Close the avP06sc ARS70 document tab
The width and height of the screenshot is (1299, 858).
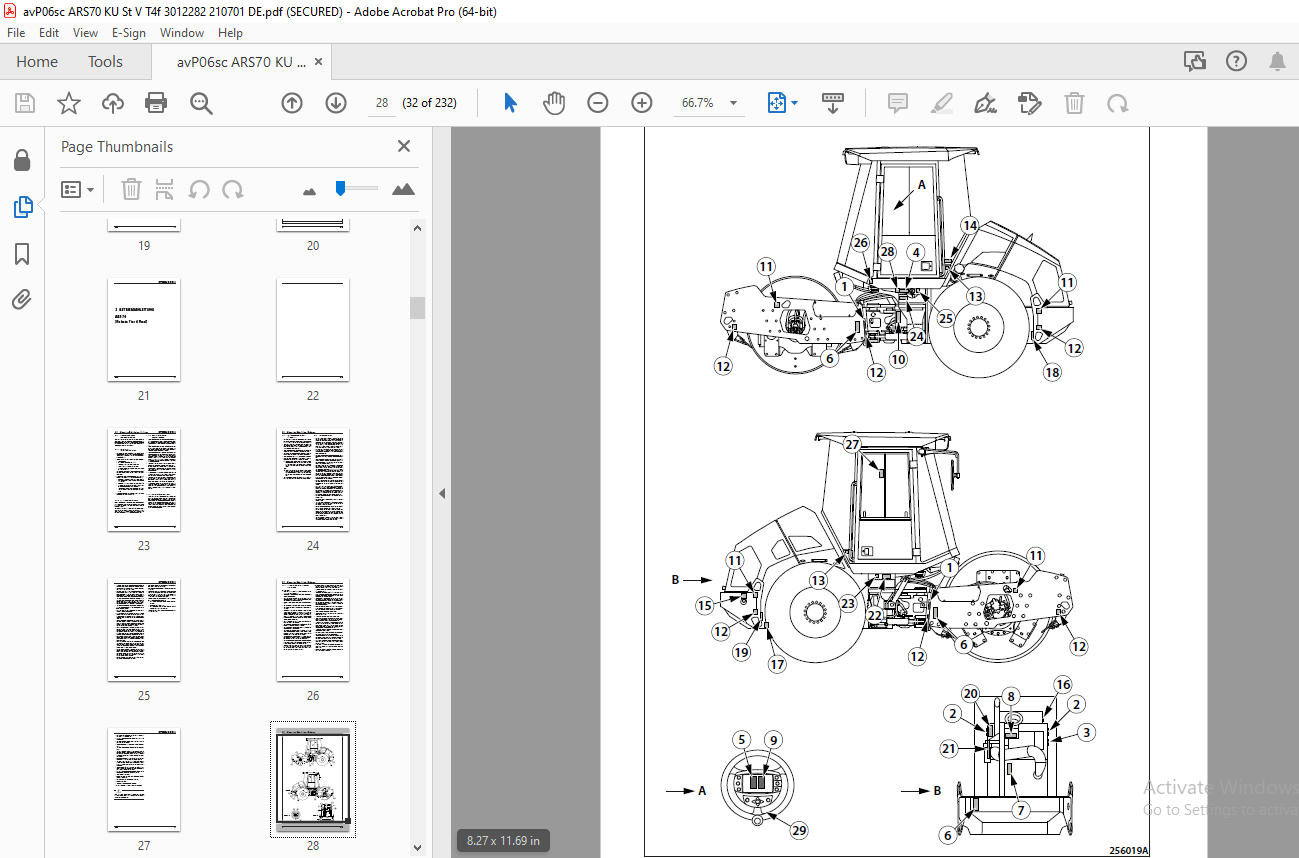319,62
